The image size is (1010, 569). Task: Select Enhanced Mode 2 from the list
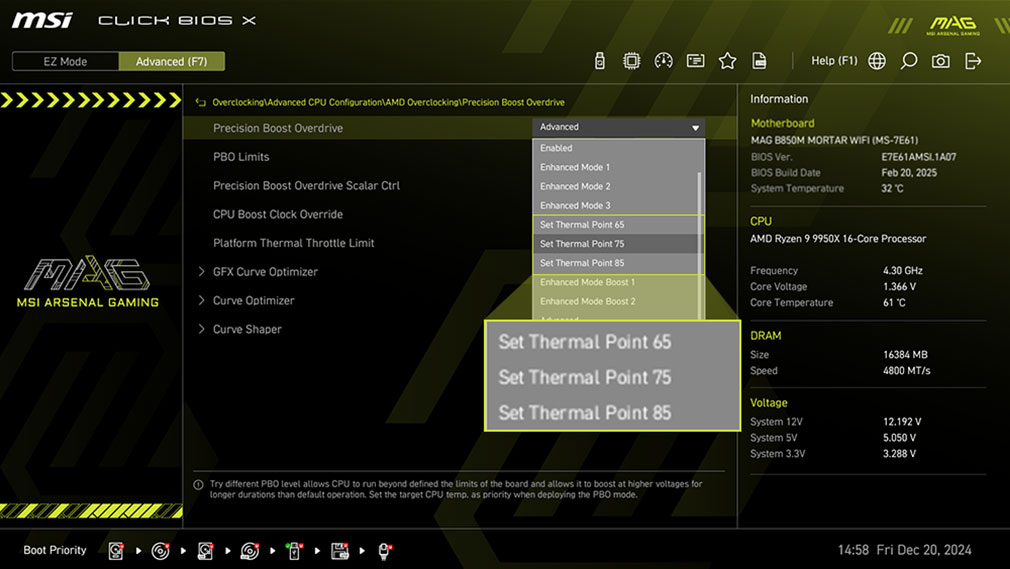(575, 186)
